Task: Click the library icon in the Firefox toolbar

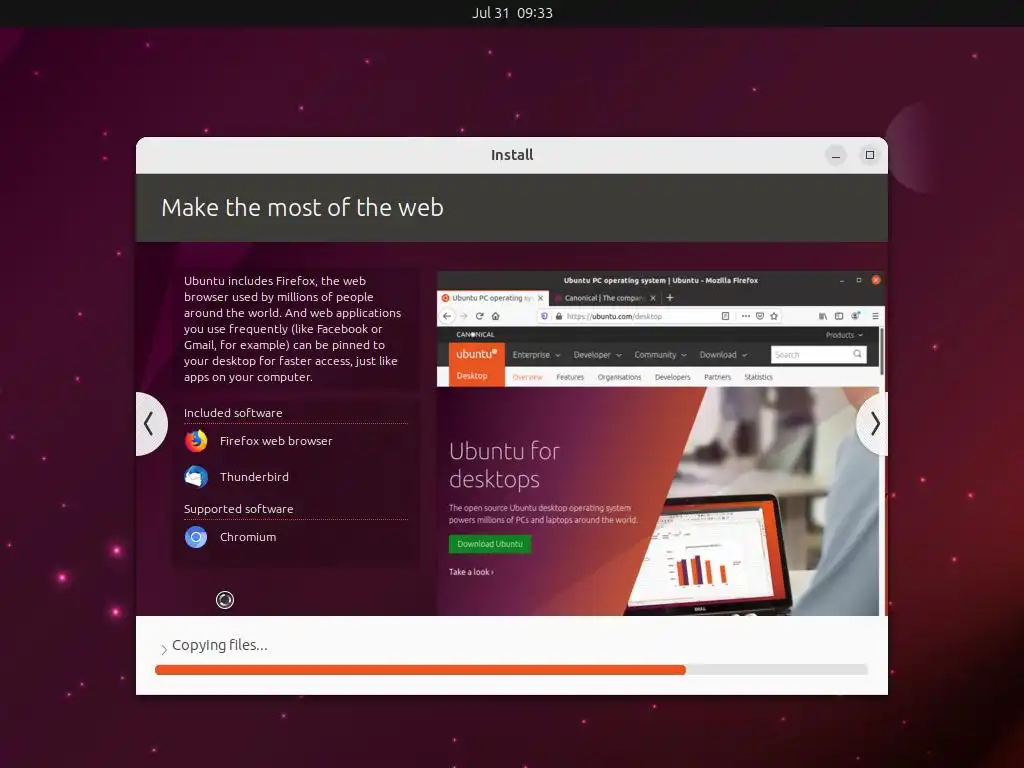Action: [x=823, y=316]
